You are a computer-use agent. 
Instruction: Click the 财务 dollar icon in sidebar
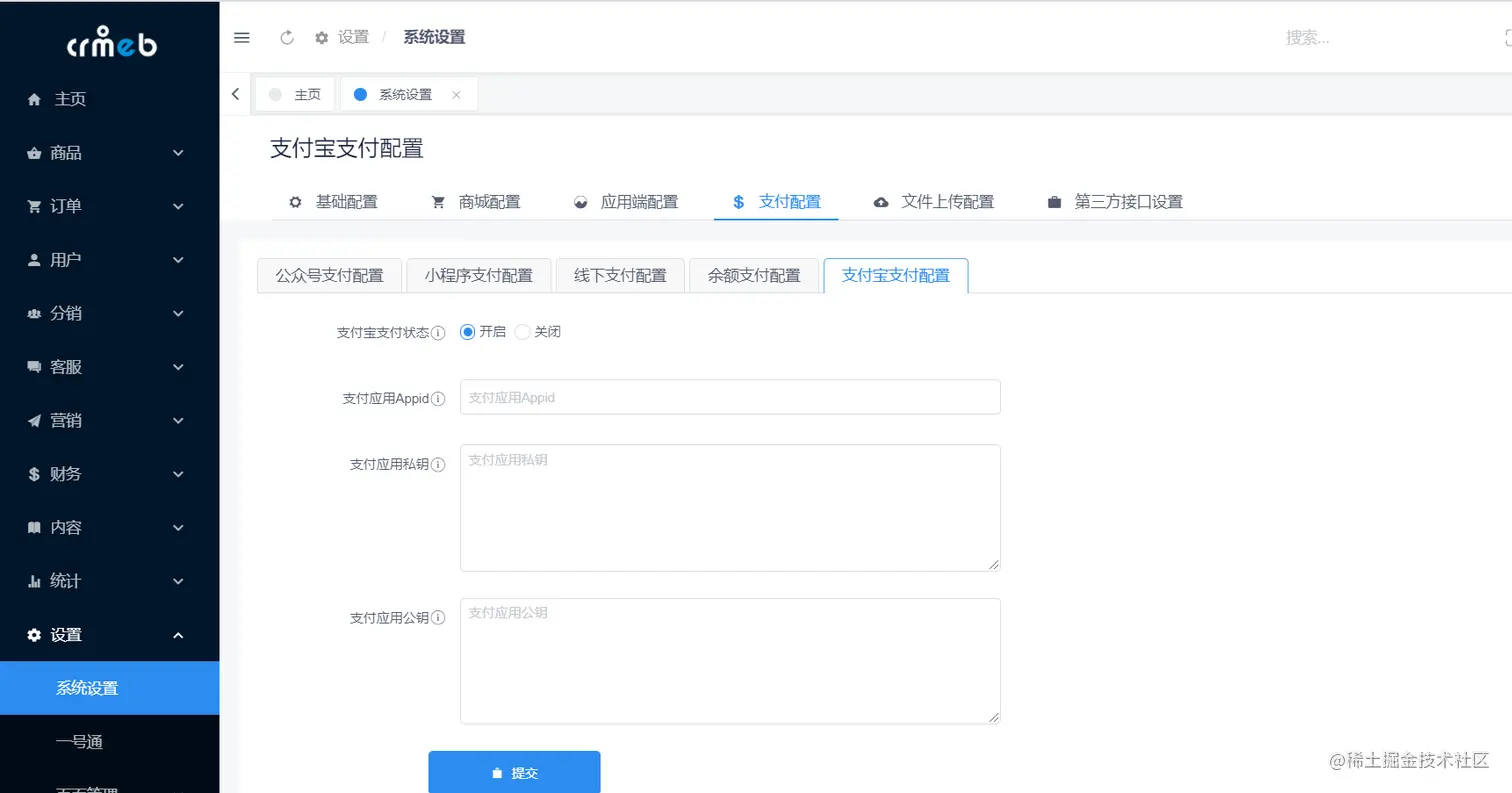click(34, 474)
